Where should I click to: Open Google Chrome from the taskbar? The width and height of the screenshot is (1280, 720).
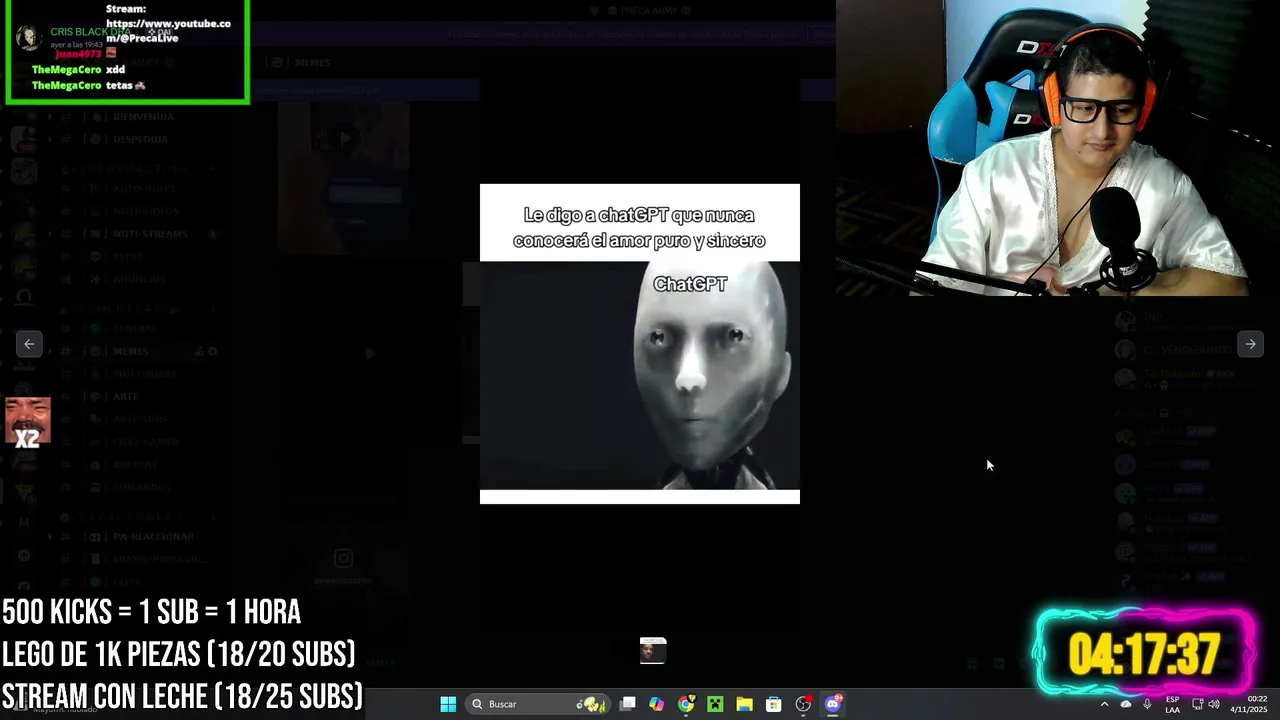click(686, 704)
